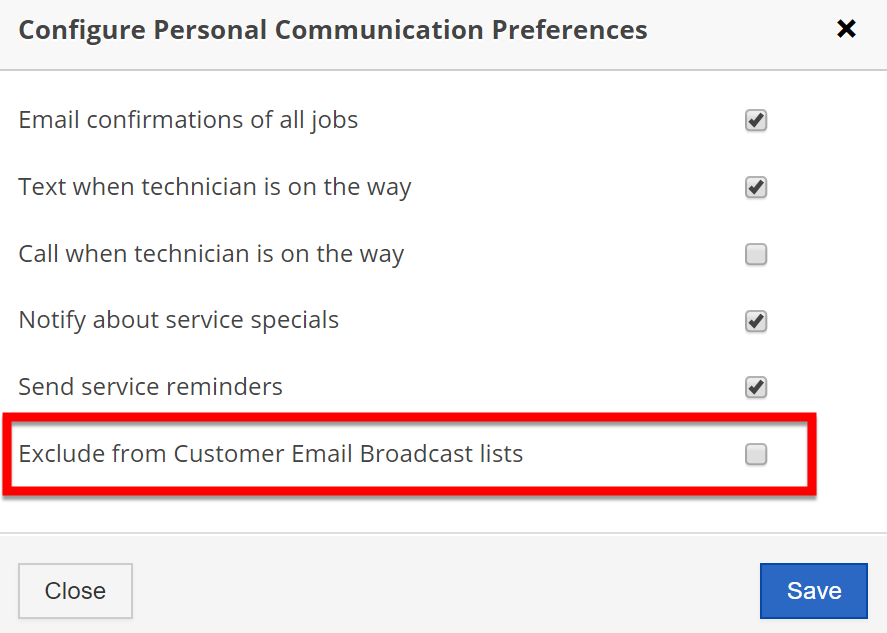887x633 pixels.
Task: Uncheck Email confirmations of all jobs checkbox
Action: pyautogui.click(x=756, y=121)
